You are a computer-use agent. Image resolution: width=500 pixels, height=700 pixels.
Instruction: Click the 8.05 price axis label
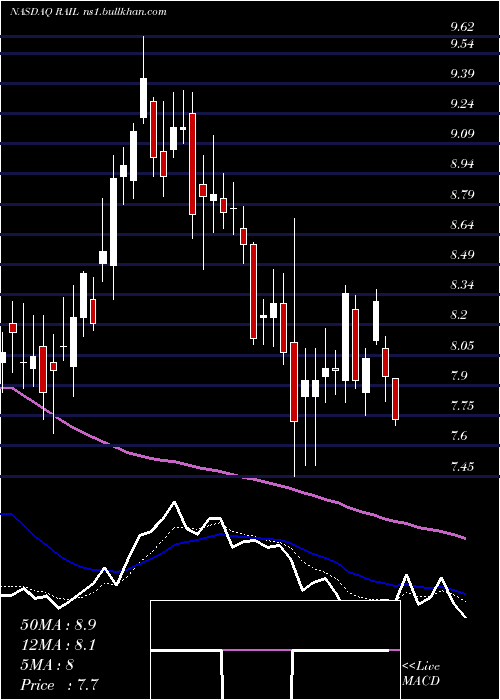(462, 346)
